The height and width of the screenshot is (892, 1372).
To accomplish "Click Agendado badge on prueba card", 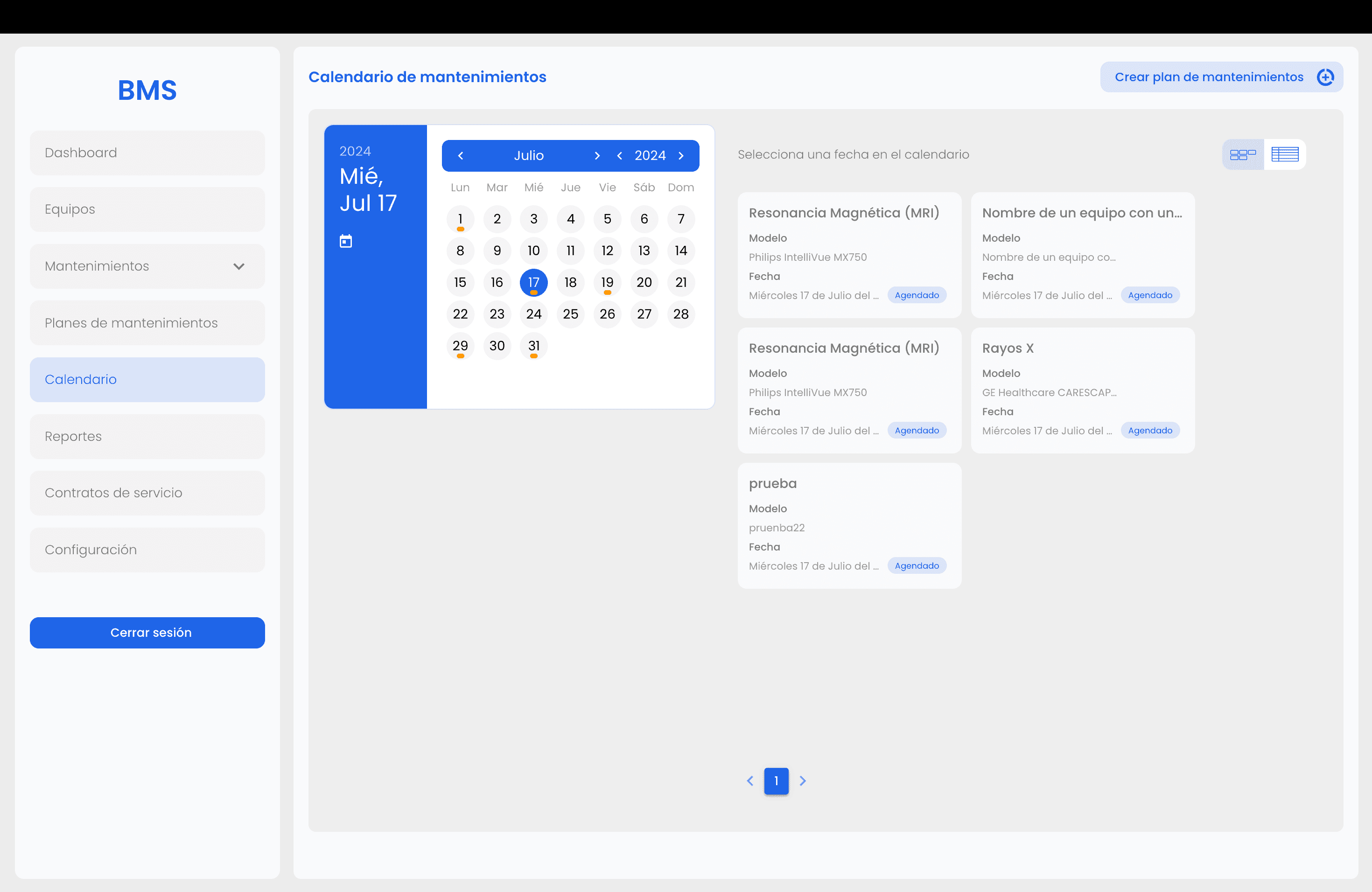I will 917,566.
